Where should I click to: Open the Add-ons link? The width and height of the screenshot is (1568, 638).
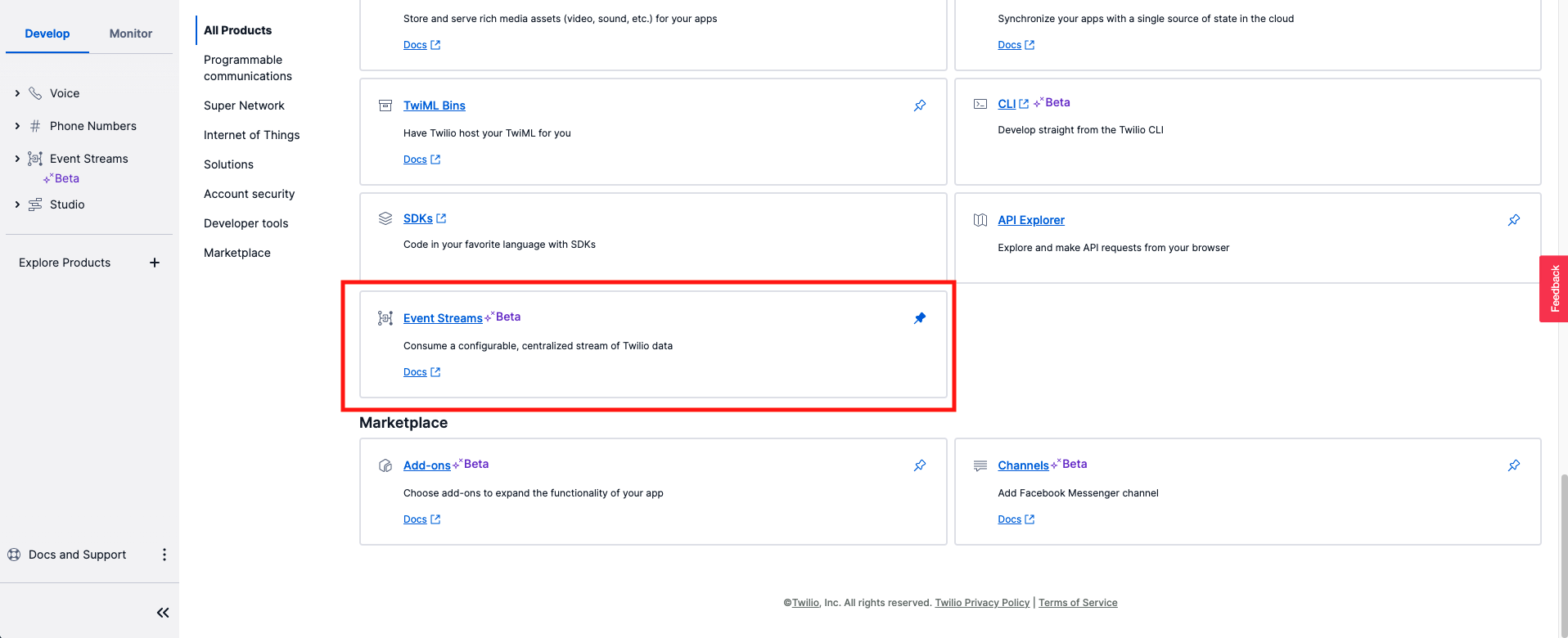pyautogui.click(x=426, y=465)
